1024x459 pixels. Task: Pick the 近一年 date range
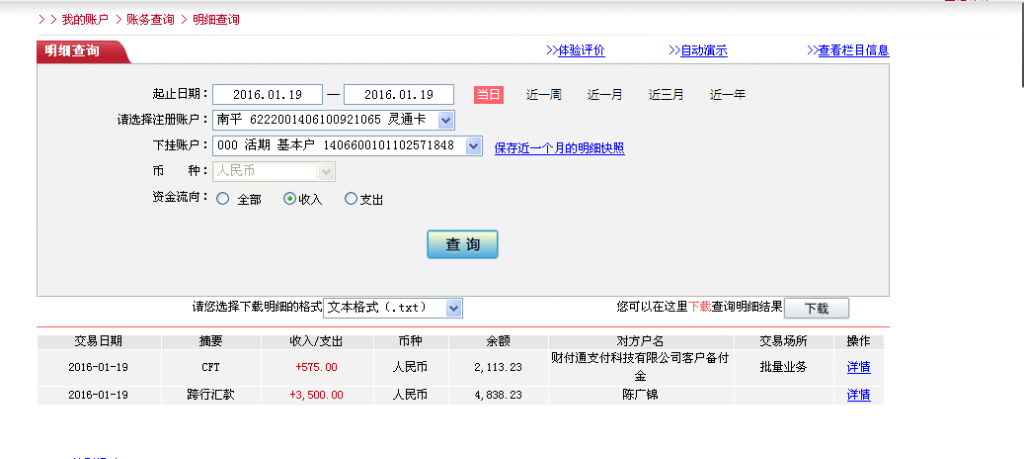pos(727,95)
